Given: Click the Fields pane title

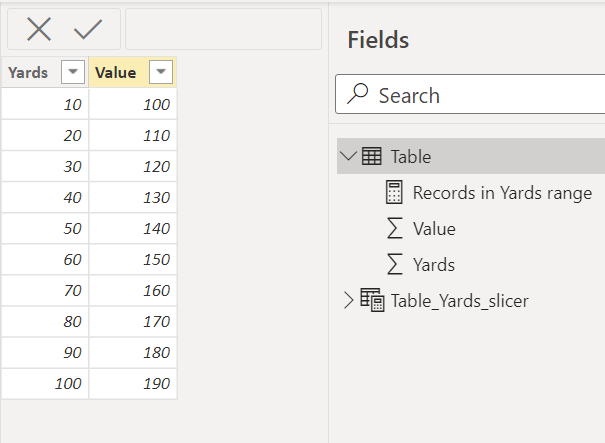Looking at the screenshot, I should (378, 40).
